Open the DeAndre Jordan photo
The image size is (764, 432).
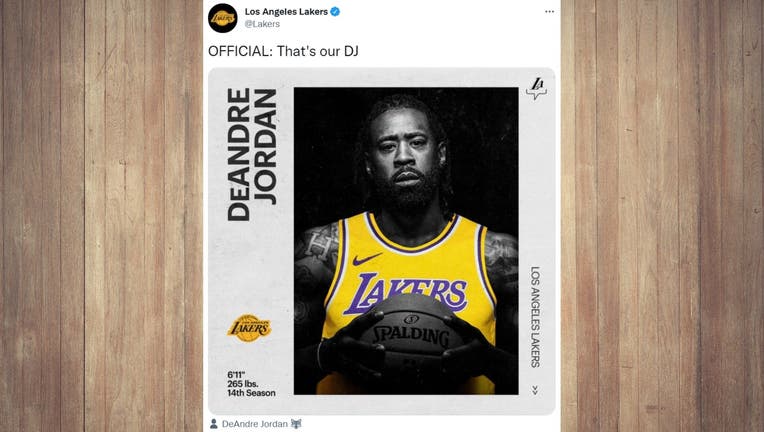(406, 241)
